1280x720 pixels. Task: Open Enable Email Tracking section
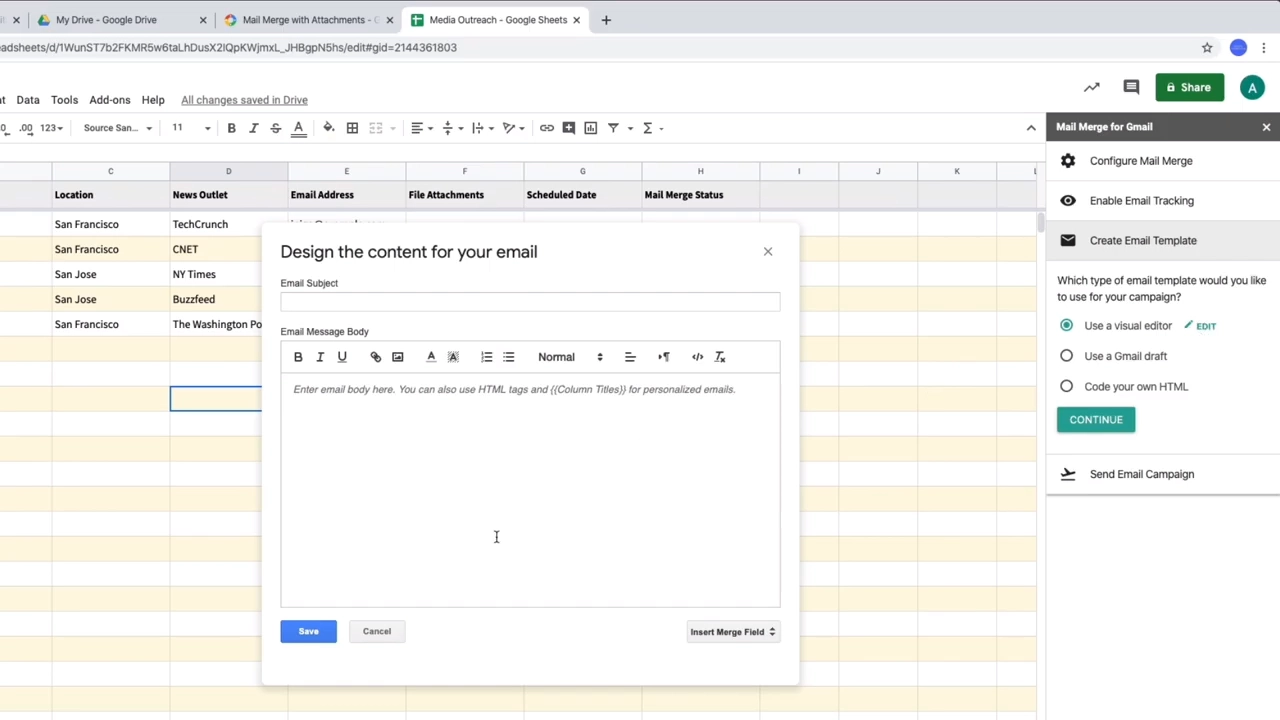[1163, 201]
